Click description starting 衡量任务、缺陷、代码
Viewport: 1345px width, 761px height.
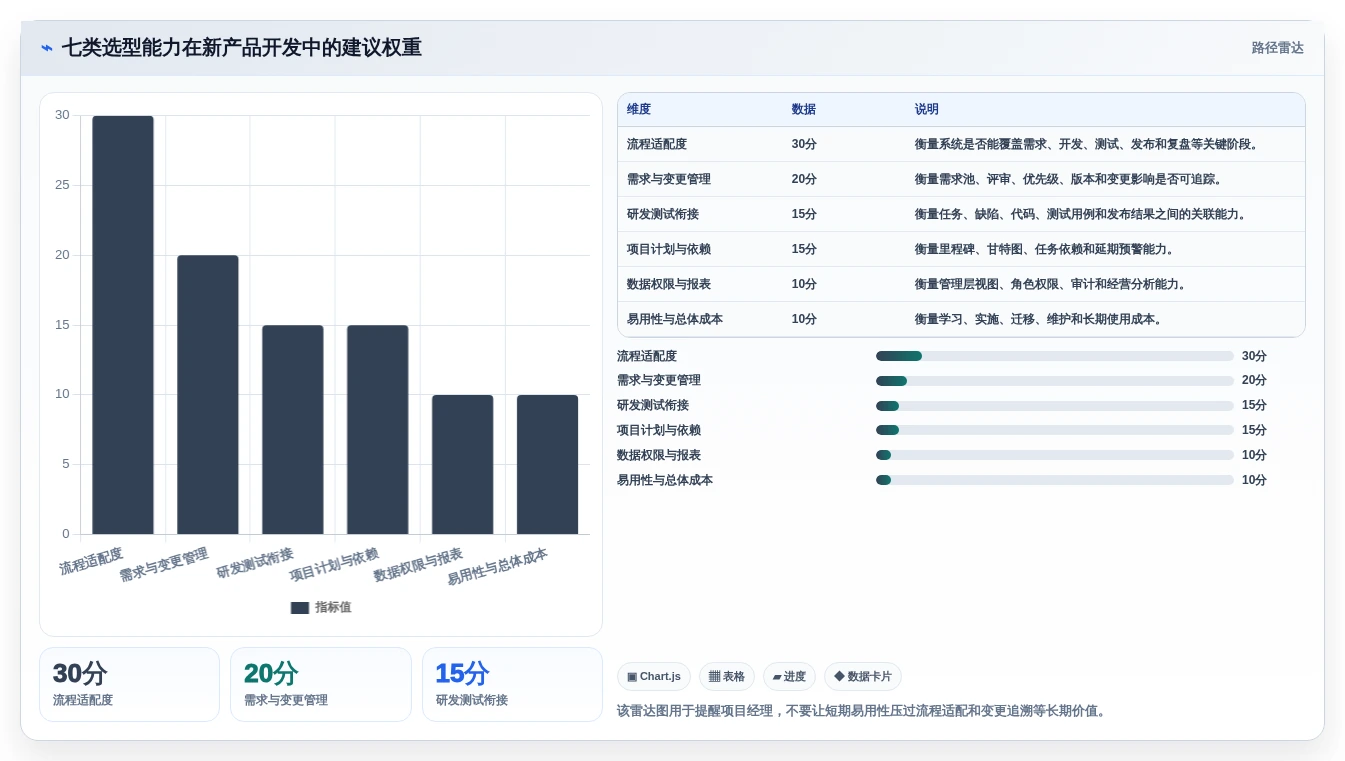1080,214
